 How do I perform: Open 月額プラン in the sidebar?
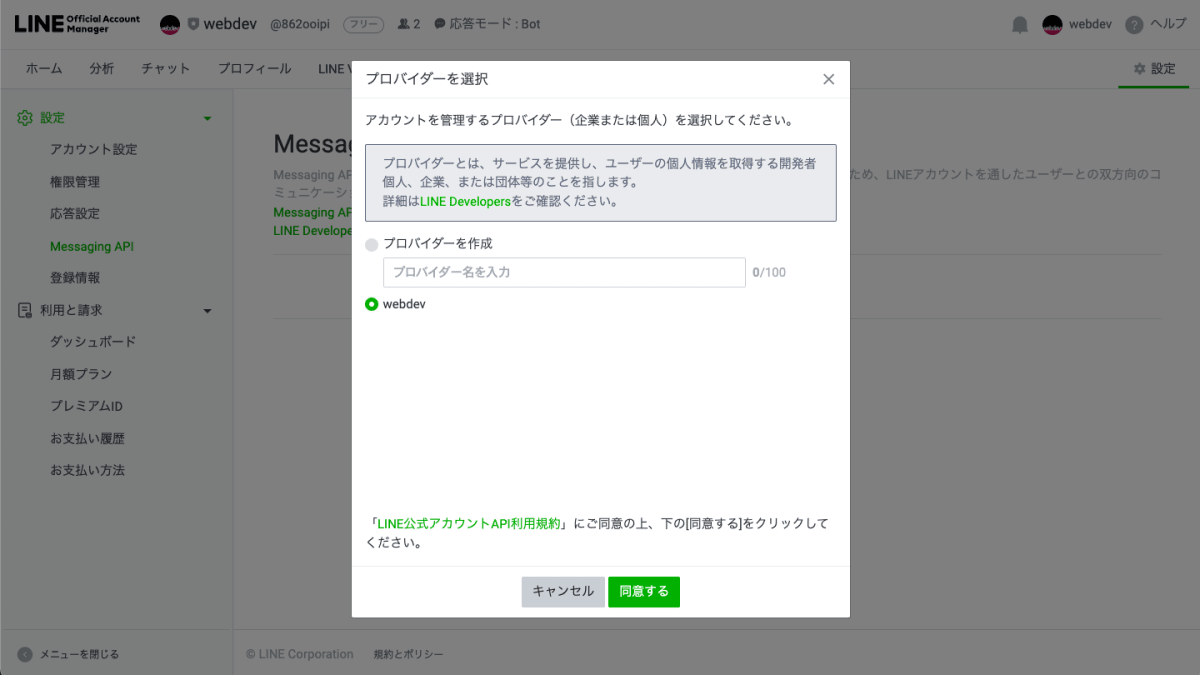point(81,374)
